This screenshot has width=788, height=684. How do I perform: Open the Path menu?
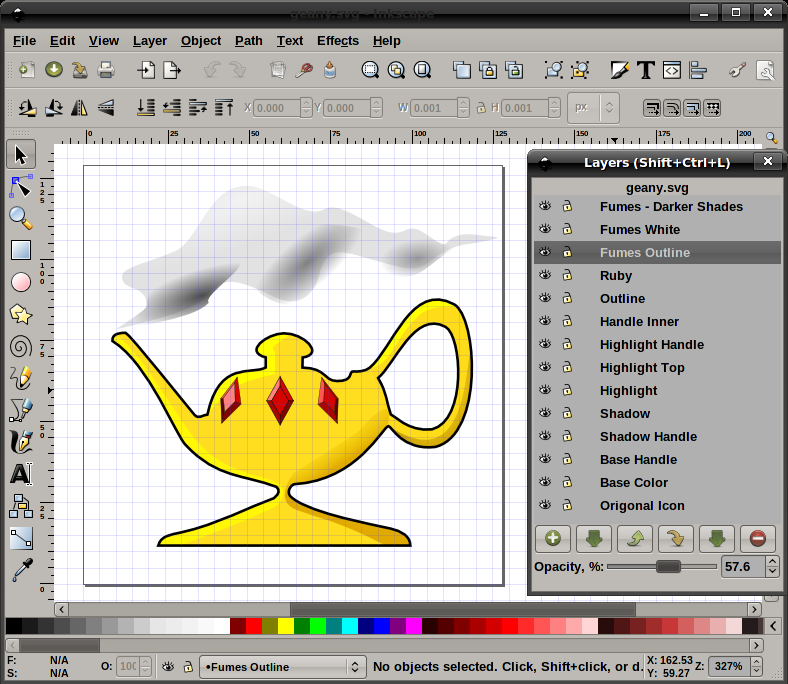(x=249, y=41)
